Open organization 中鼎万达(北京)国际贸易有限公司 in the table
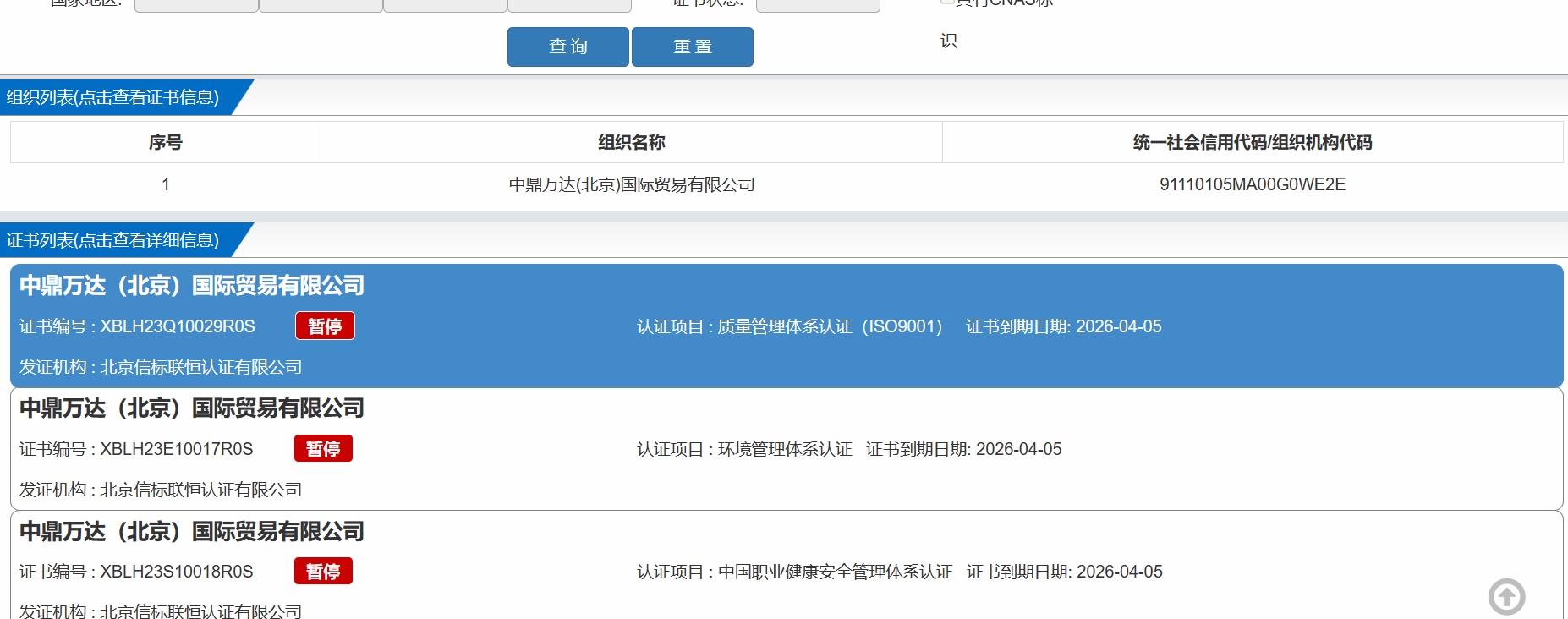Image resolution: width=1568 pixels, height=619 pixels. coord(632,184)
